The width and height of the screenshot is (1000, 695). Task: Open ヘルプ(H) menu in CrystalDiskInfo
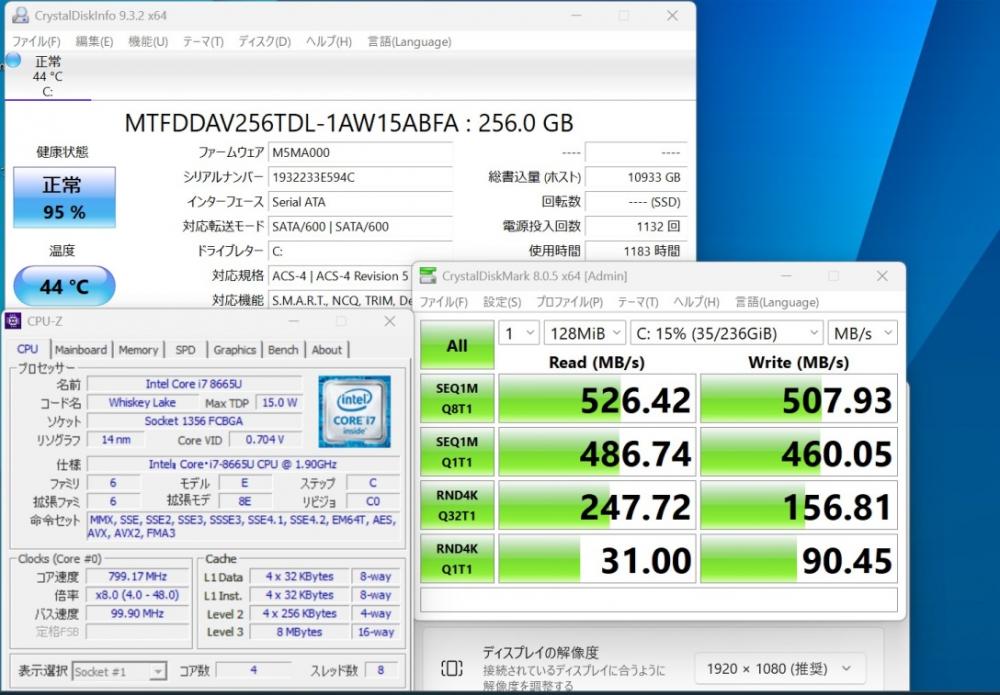329,41
